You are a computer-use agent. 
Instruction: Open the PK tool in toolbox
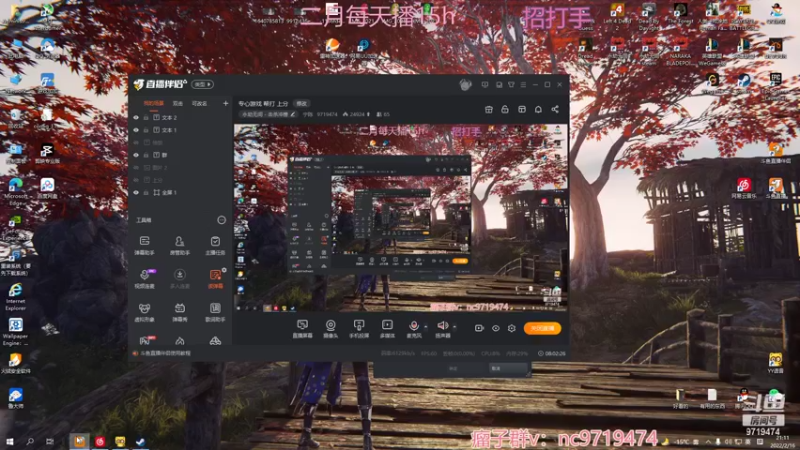(x=144, y=340)
